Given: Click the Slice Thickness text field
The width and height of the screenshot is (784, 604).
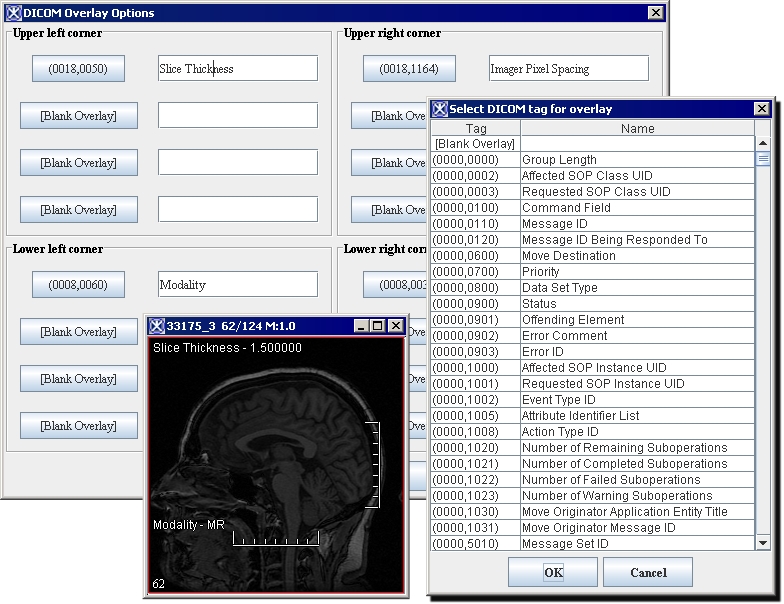Looking at the screenshot, I should click(x=237, y=69).
